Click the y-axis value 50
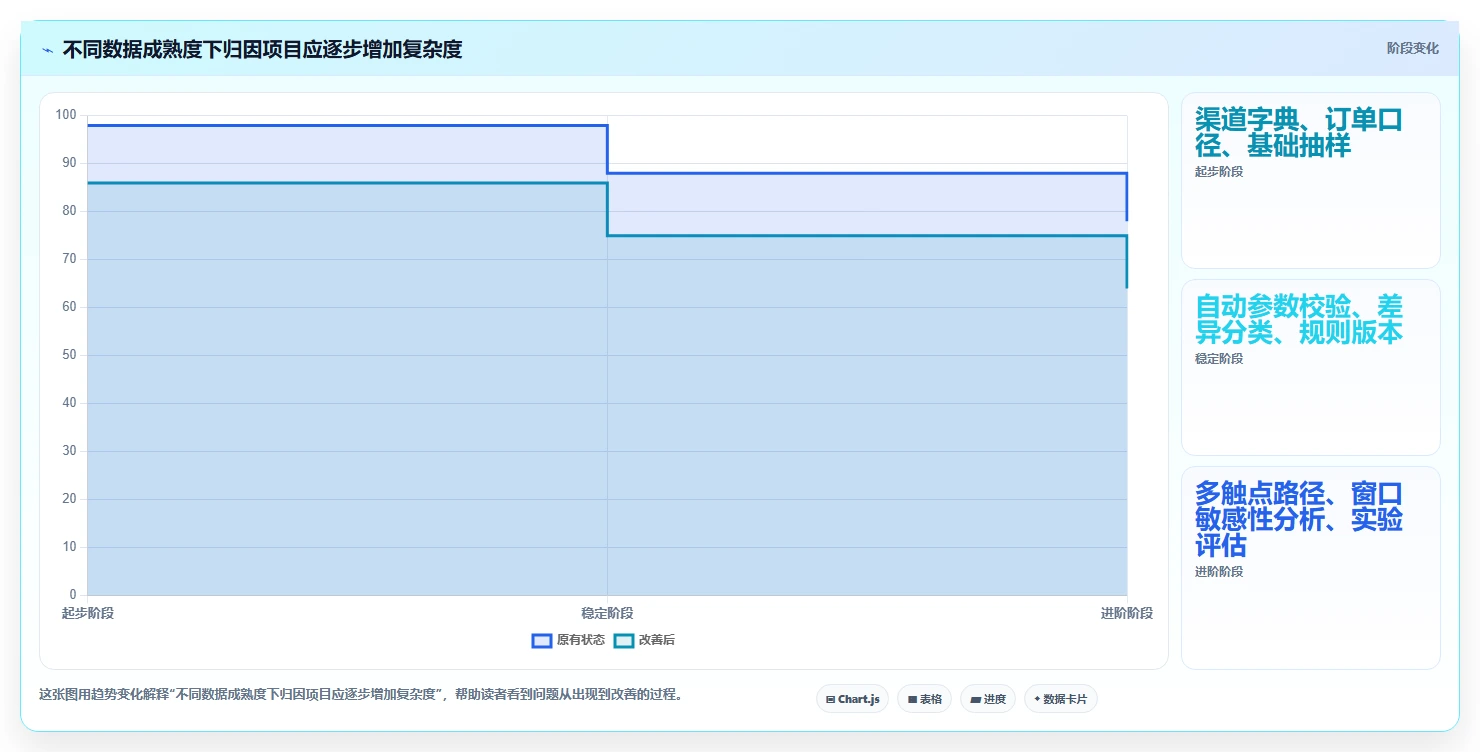Screen dimensions: 1480x752 coord(69,355)
